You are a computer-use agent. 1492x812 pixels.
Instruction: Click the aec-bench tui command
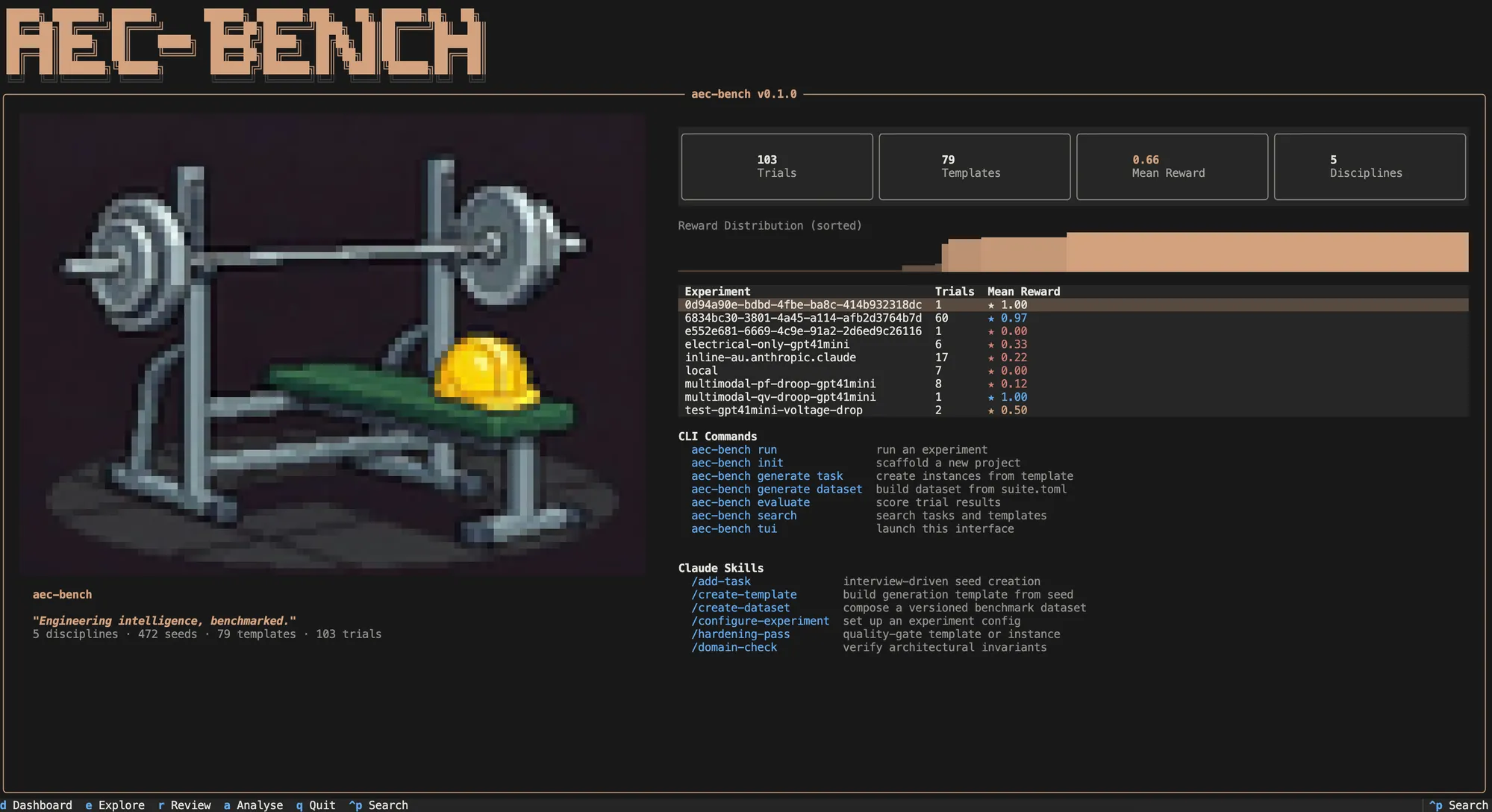pyautogui.click(x=734, y=528)
